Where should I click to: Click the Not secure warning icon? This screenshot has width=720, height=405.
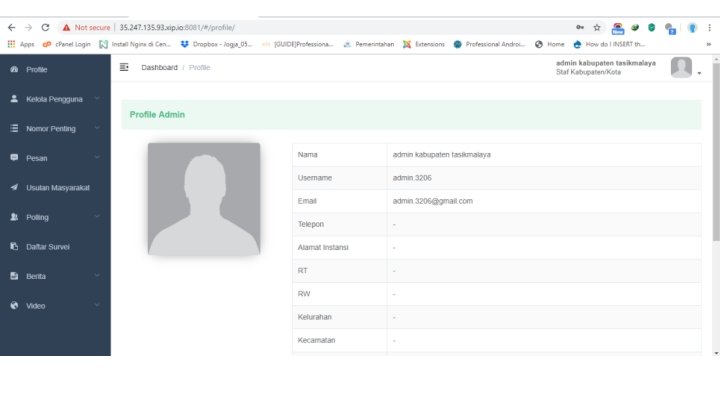click(67, 28)
